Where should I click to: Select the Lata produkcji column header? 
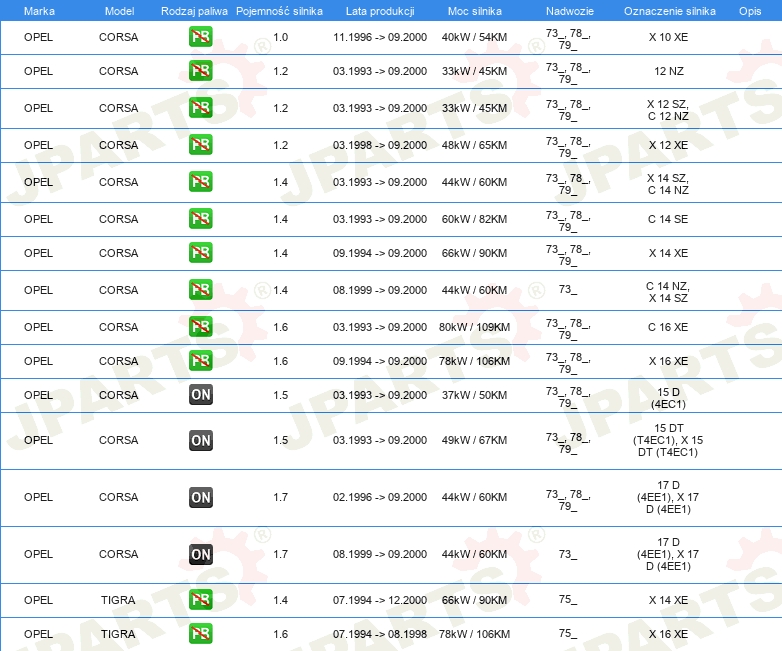(x=380, y=11)
